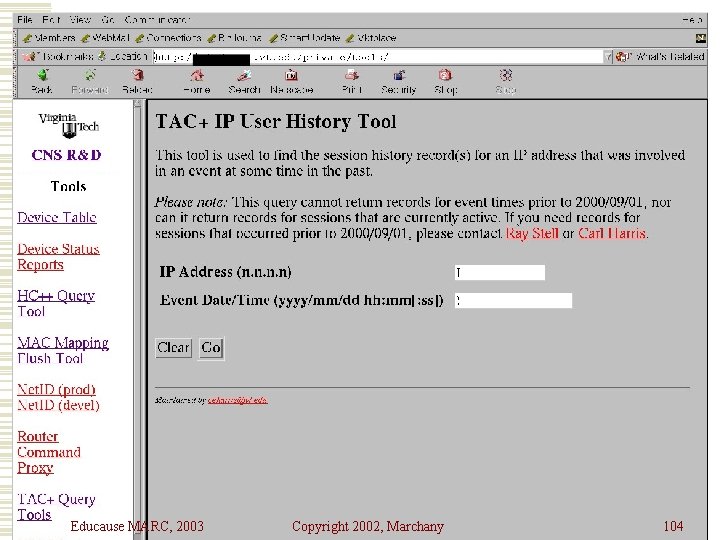Open the Mktplace personal toolbar bookmark
720x540 pixels.
[371, 38]
